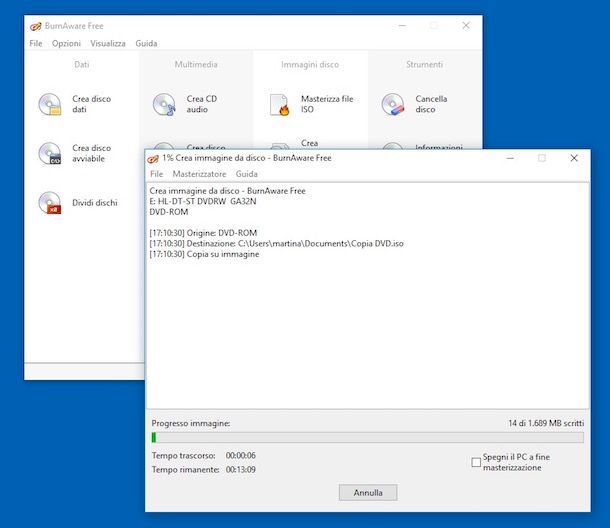Click Tempo trascorso value 00:00:06
The image size is (610, 528).
(241, 455)
